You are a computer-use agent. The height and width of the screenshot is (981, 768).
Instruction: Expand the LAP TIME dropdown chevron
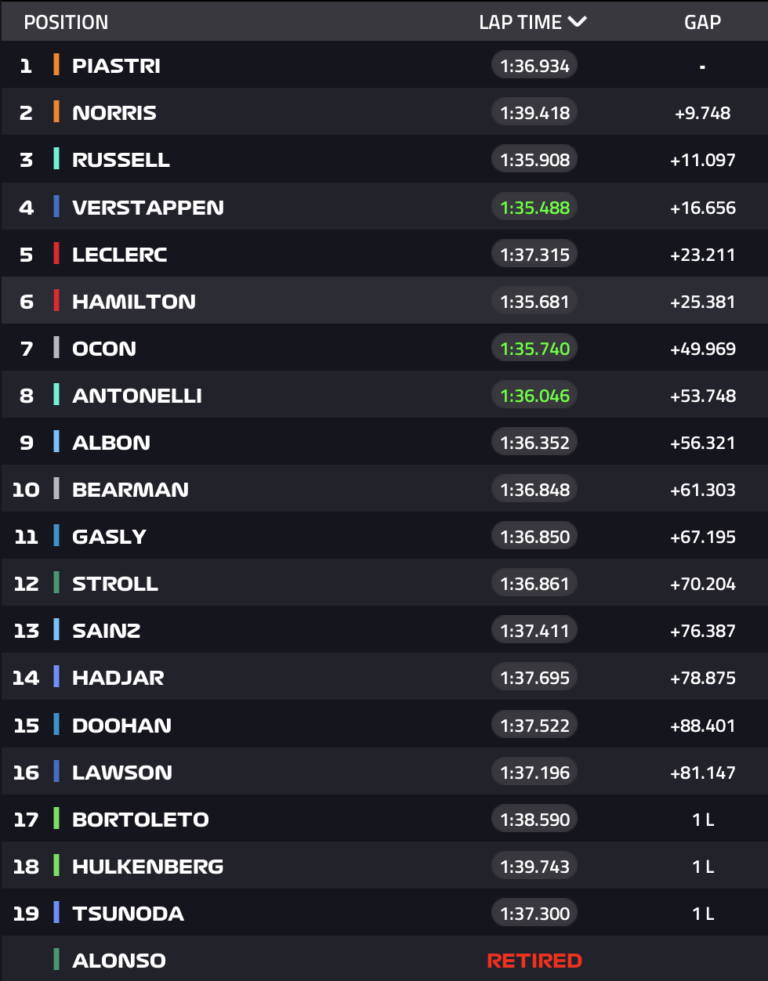click(577, 22)
